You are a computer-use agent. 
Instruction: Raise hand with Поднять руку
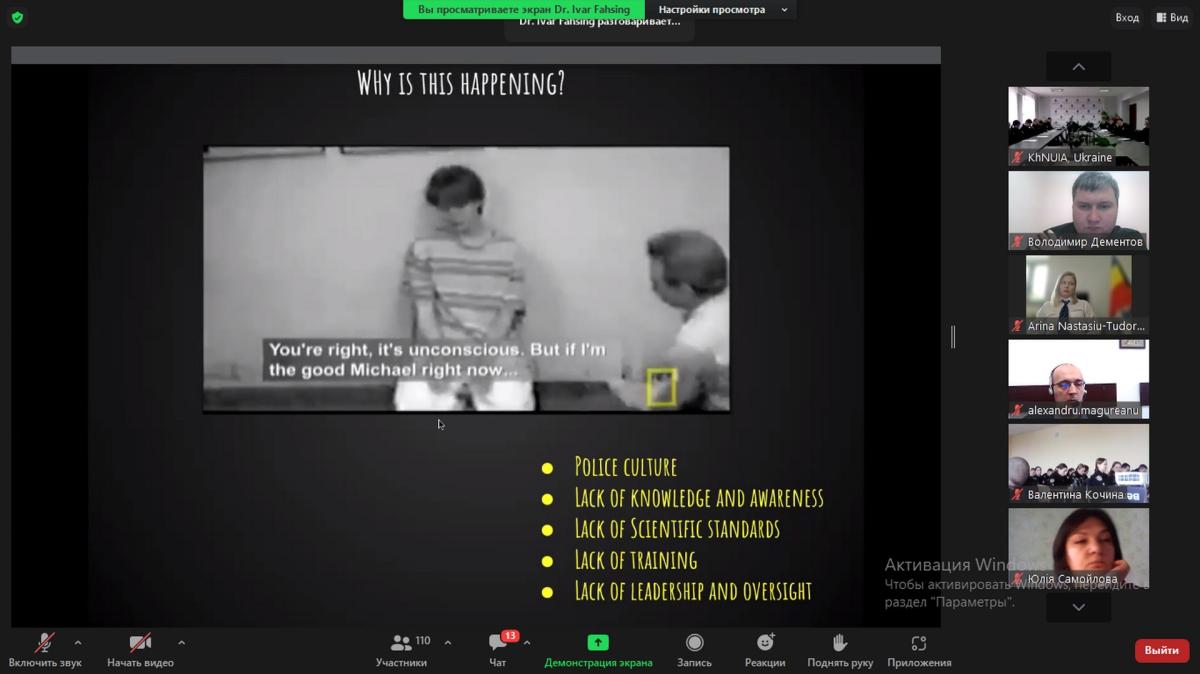click(x=840, y=649)
